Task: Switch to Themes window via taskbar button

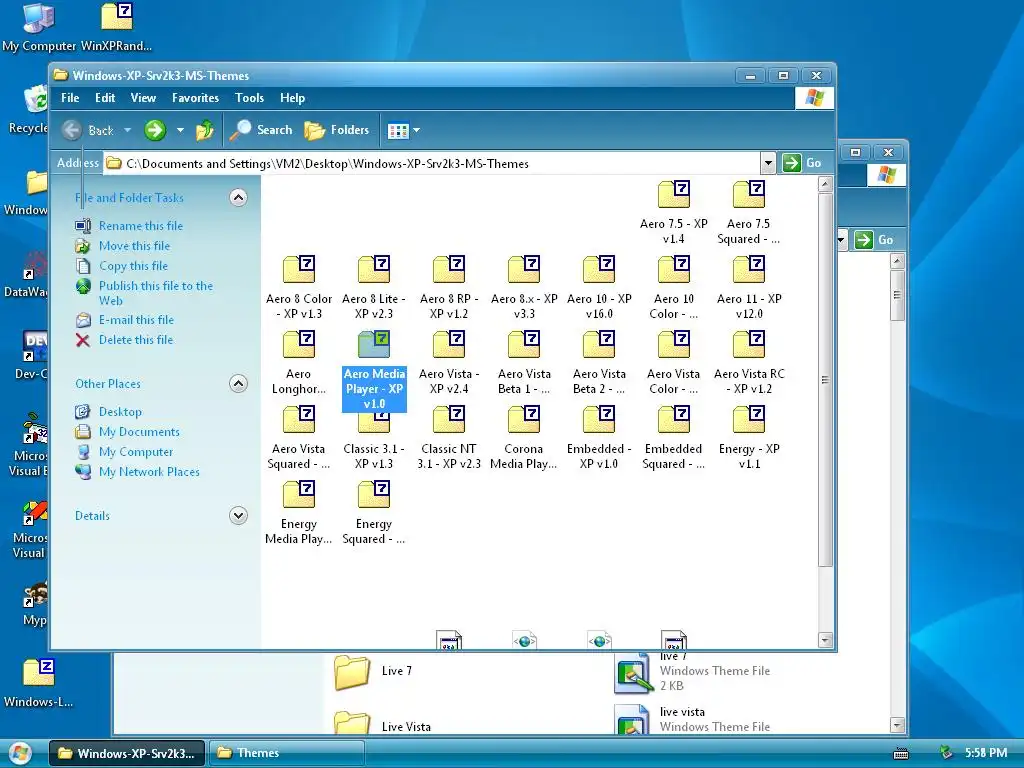Action: (x=286, y=753)
